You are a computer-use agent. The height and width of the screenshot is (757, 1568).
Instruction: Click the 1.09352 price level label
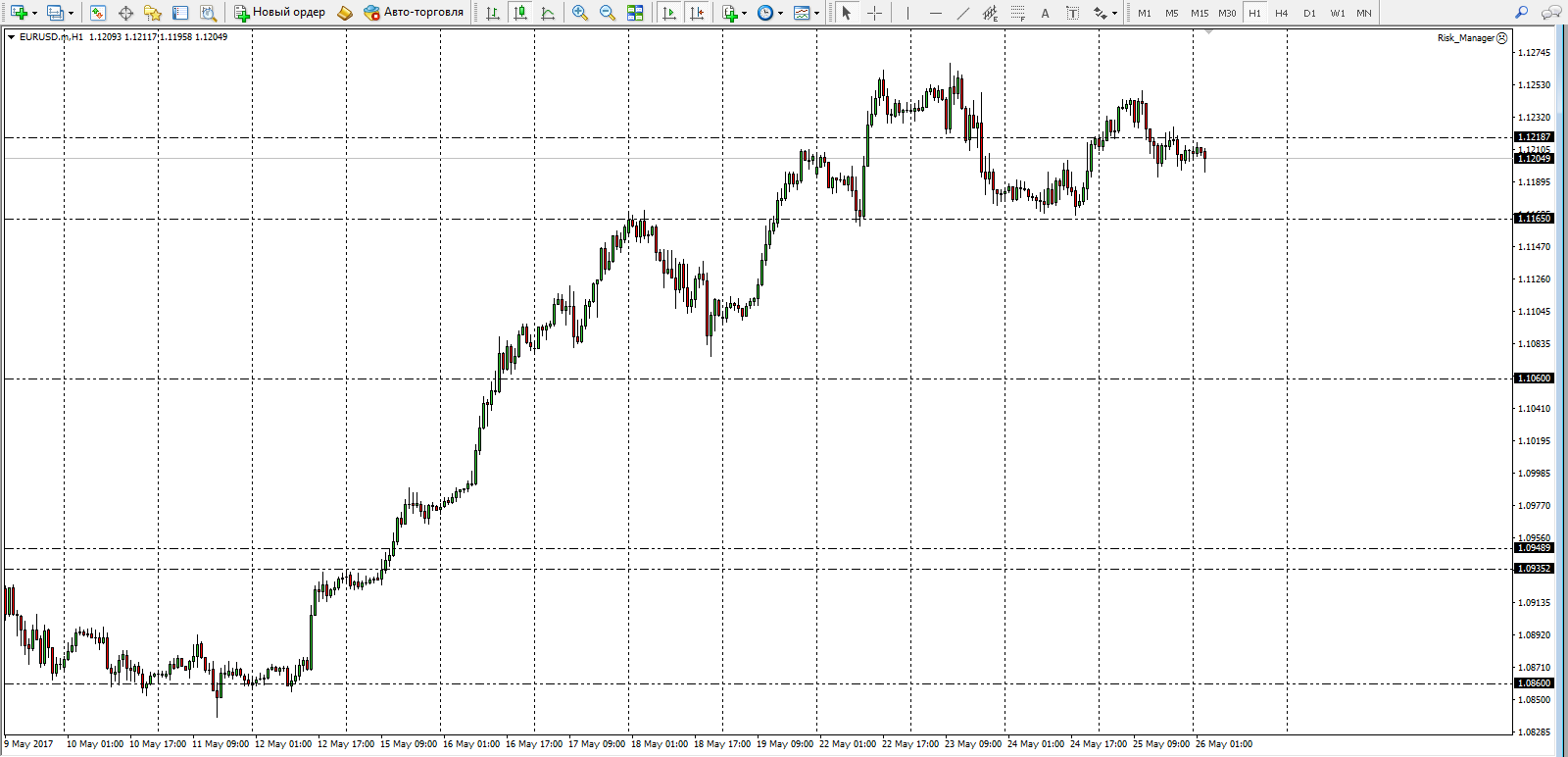coord(1534,569)
